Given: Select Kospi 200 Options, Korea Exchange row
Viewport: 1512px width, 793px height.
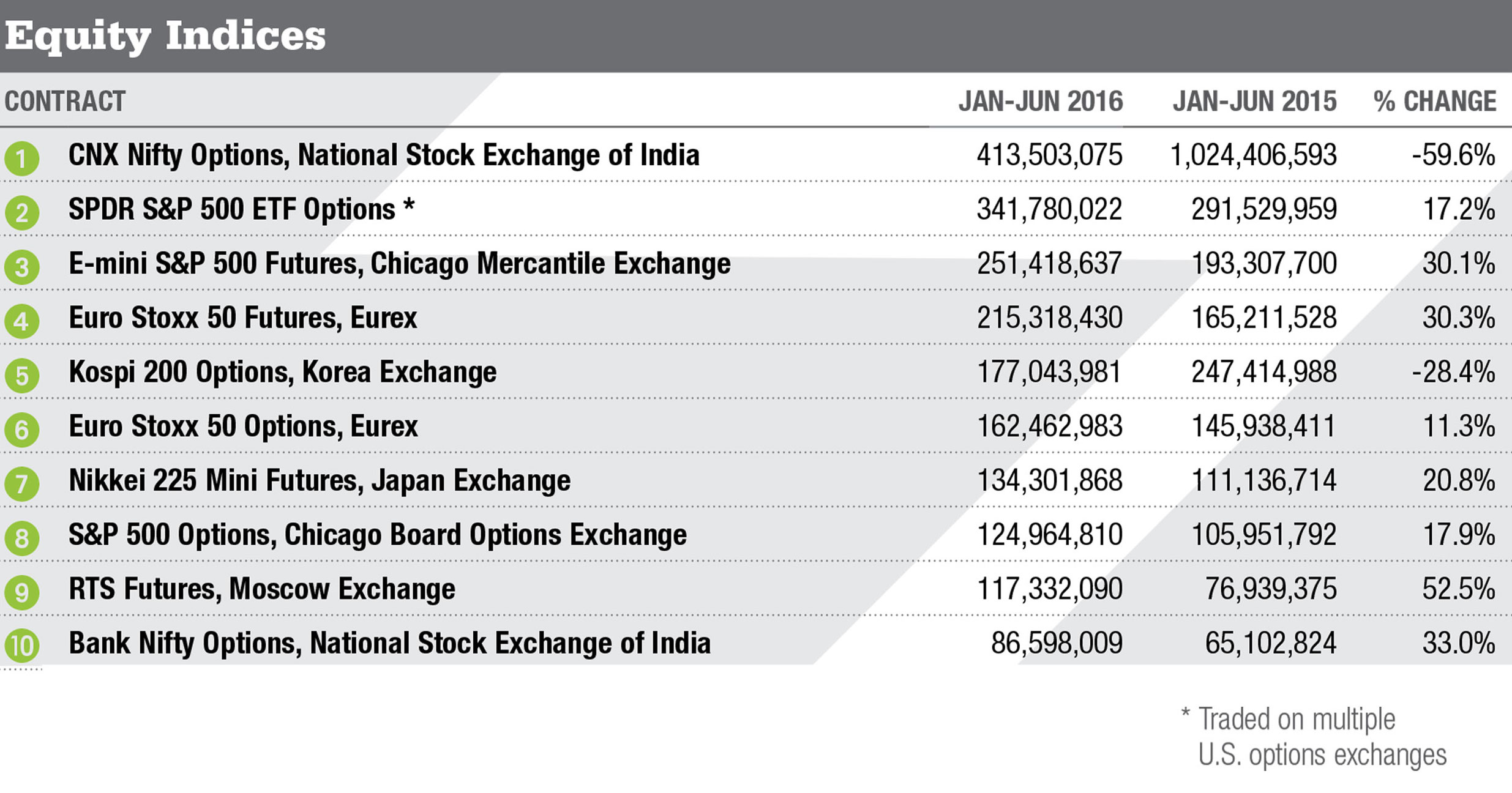Looking at the screenshot, I should coord(282,373).
